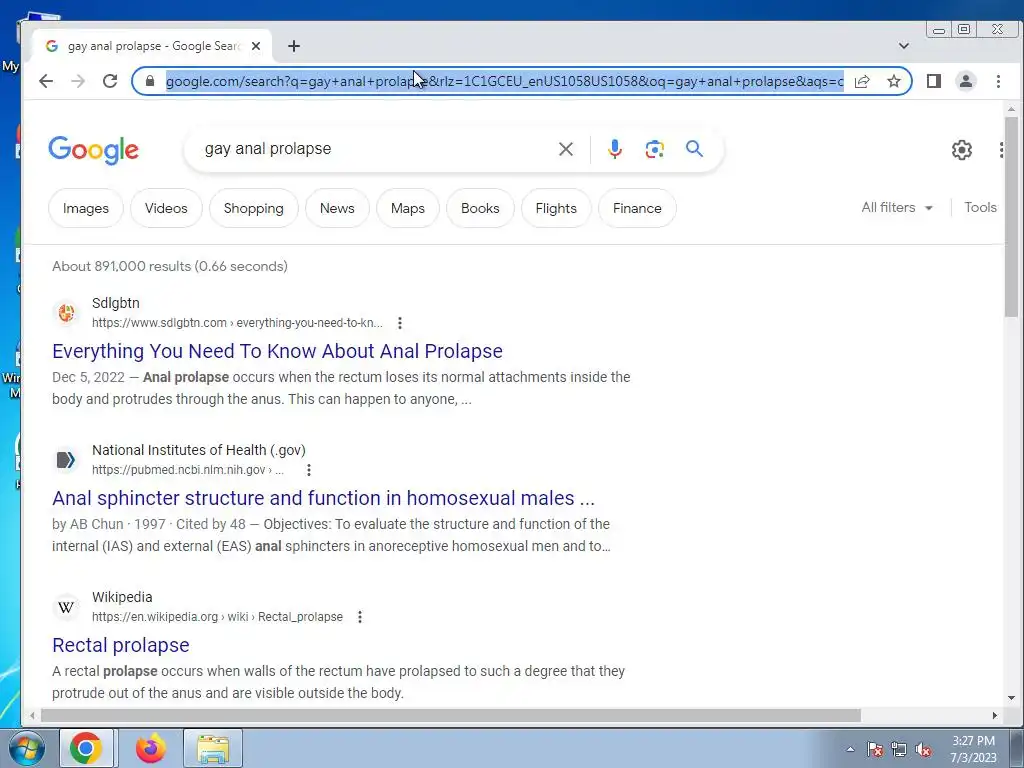The width and height of the screenshot is (1024, 768).
Task: Click the muted speaker tray icon
Action: pyautogui.click(x=923, y=749)
